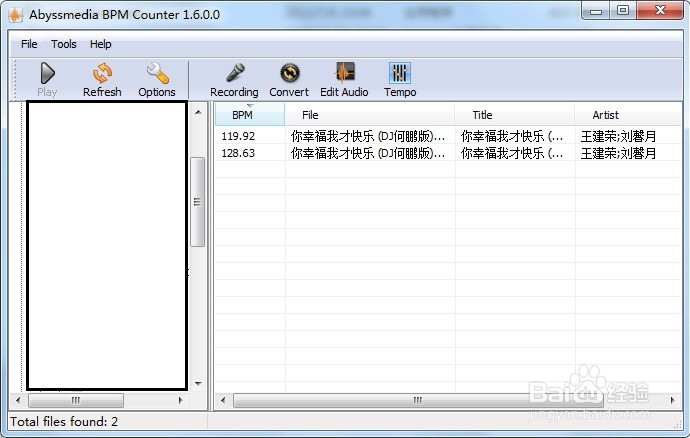The height and width of the screenshot is (438, 690).
Task: Click the title cell in the 119.92 row
Action: pos(512,136)
